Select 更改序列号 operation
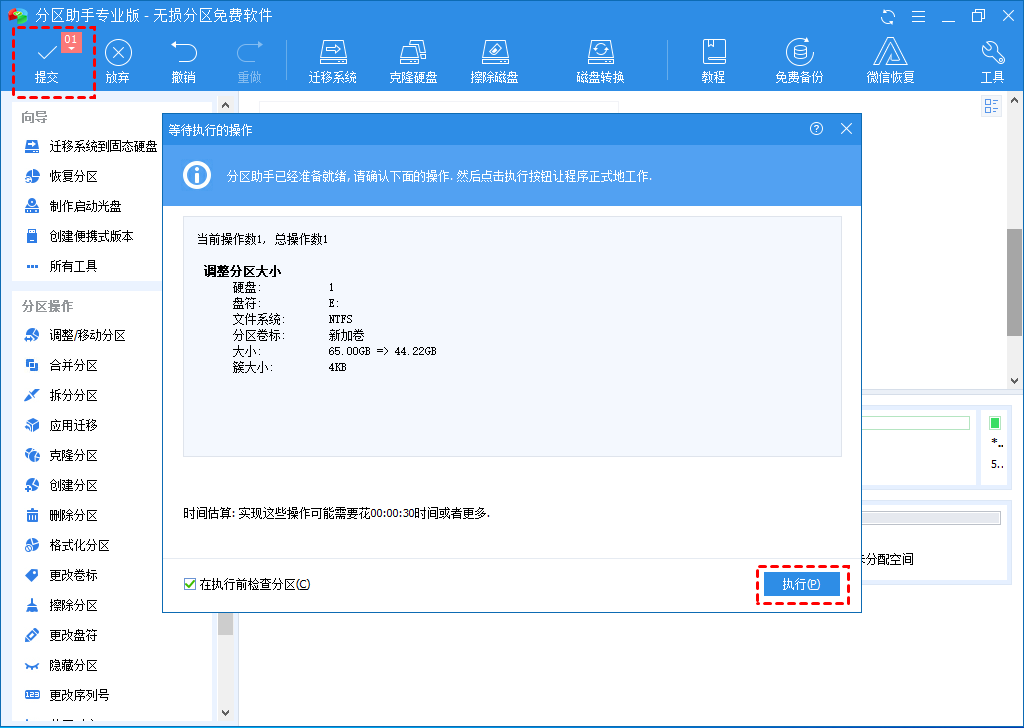This screenshot has height=728, width=1024. coord(67,696)
